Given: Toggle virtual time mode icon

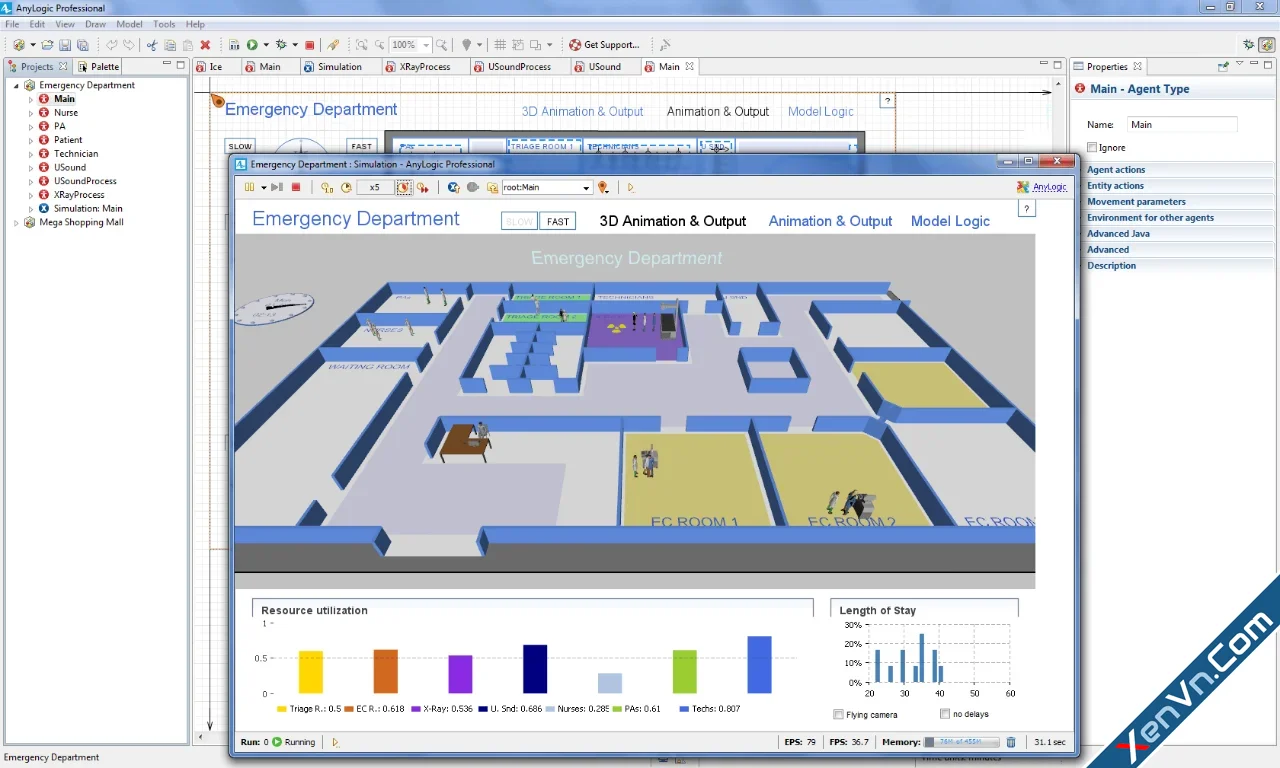Looking at the screenshot, I should click(x=403, y=187).
